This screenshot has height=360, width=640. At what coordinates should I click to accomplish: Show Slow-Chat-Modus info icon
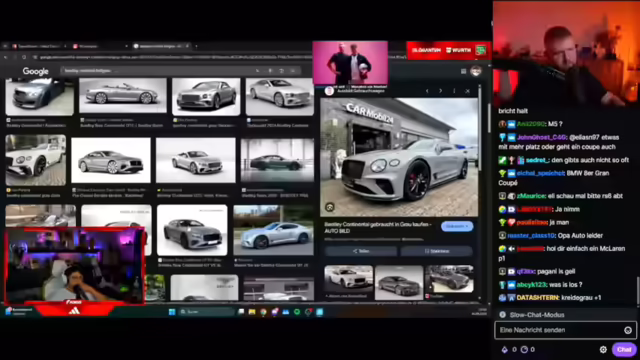coord(502,315)
